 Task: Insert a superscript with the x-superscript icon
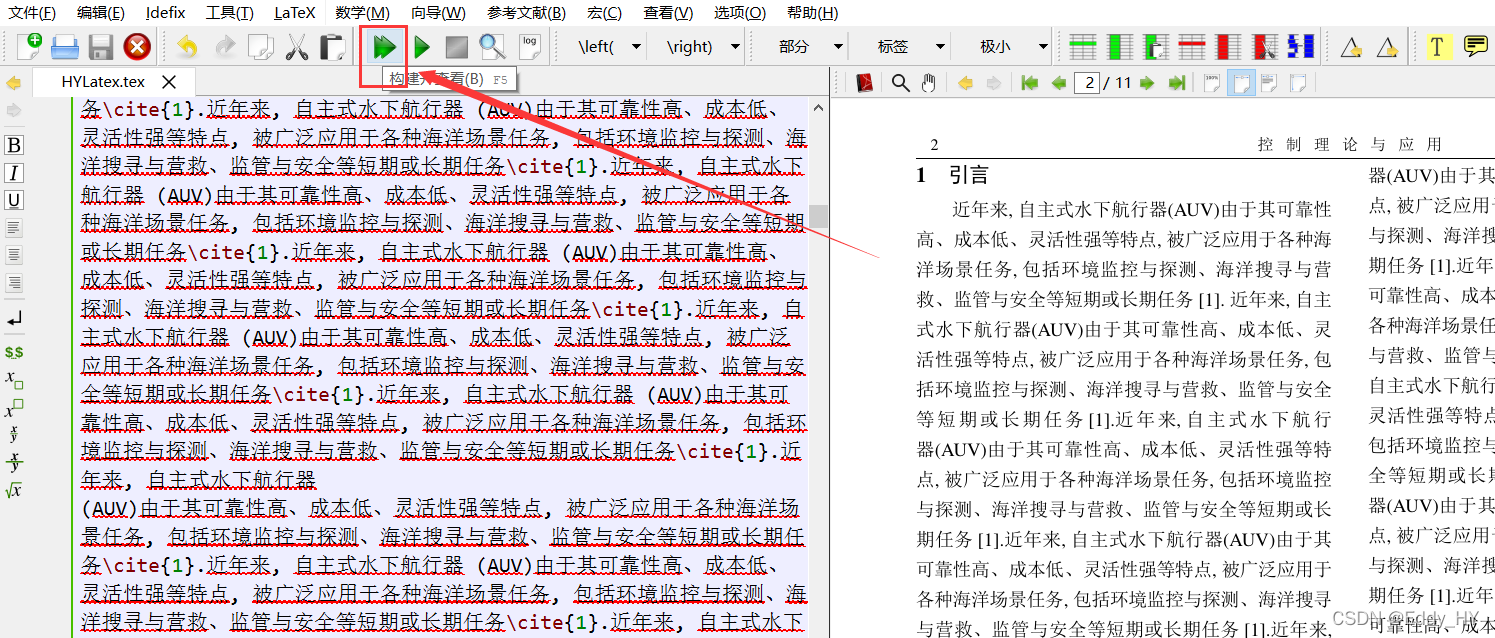(x=14, y=407)
